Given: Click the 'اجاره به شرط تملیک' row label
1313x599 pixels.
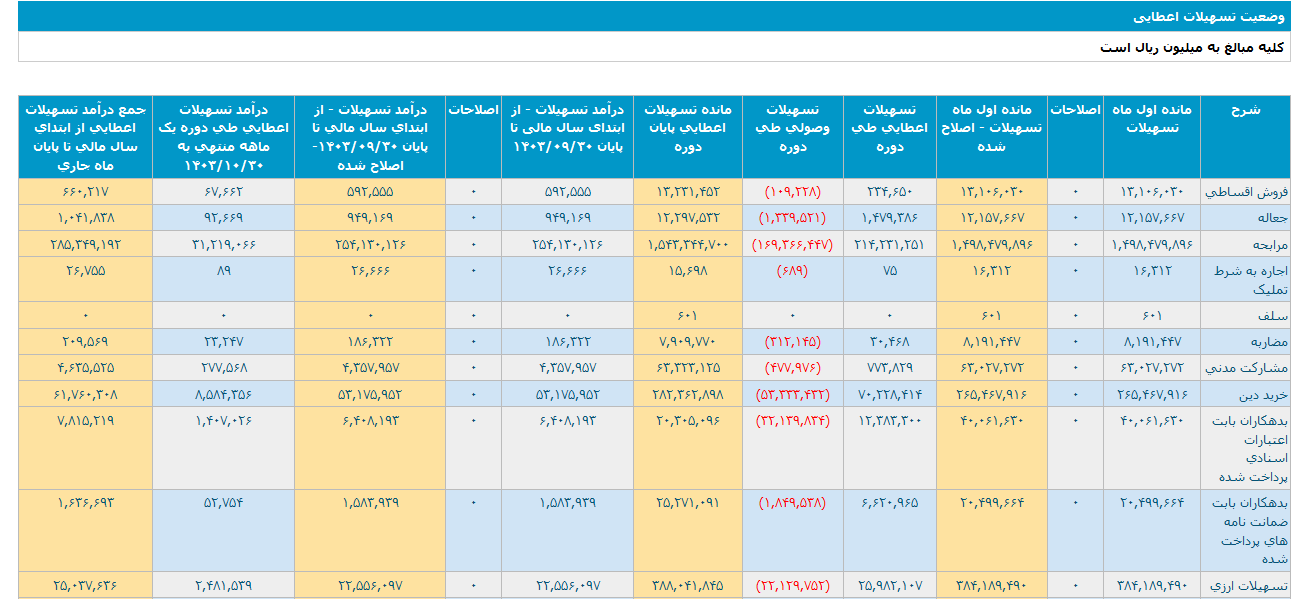Looking at the screenshot, I should (1246, 279).
